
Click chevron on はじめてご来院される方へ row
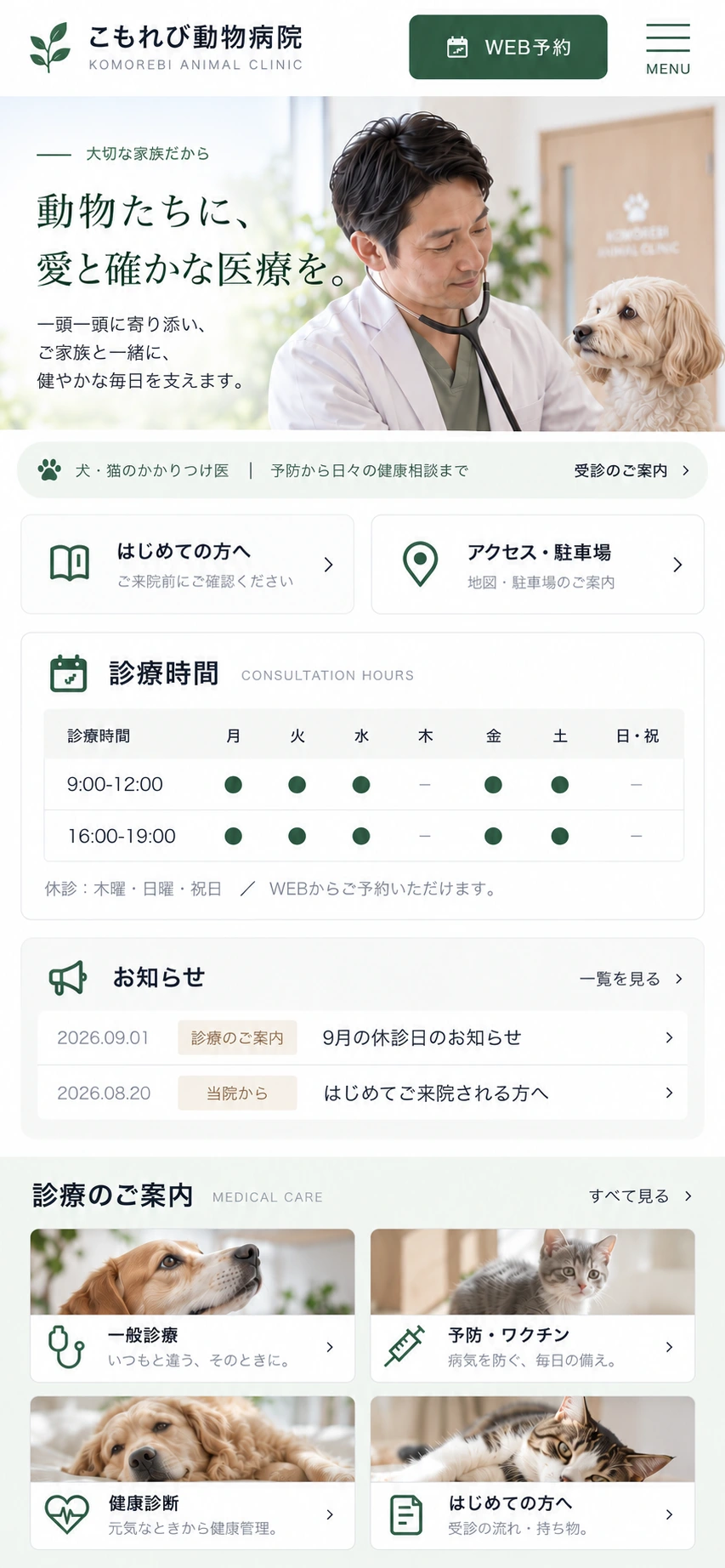point(669,1093)
